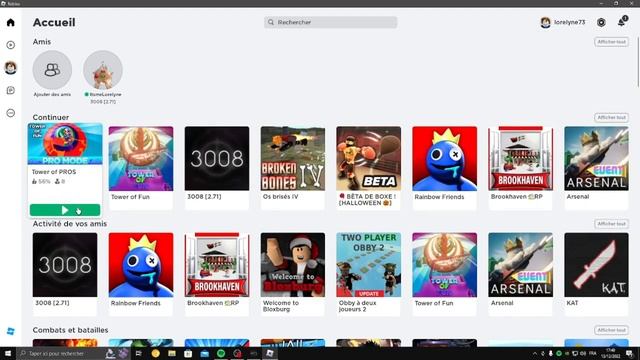Open the Robux icon in the top bar

(x=601, y=22)
